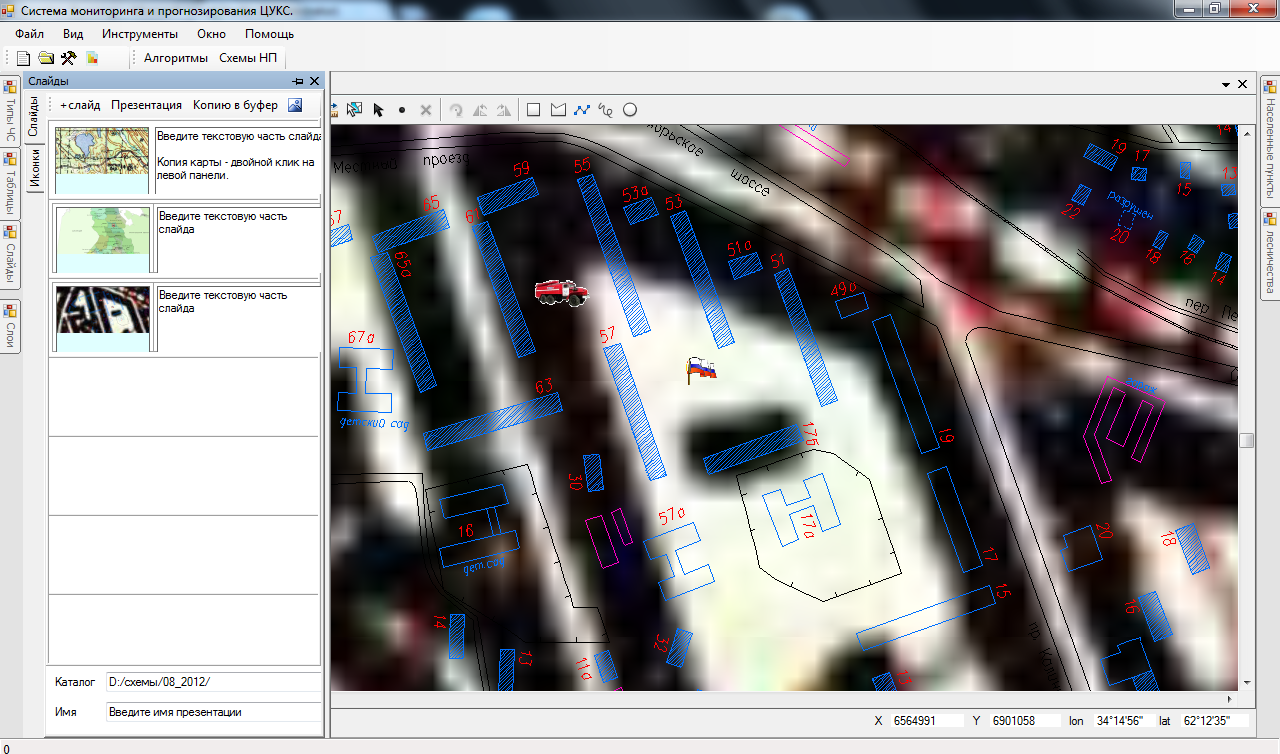Click the new document icon in main toolbar

(24, 58)
